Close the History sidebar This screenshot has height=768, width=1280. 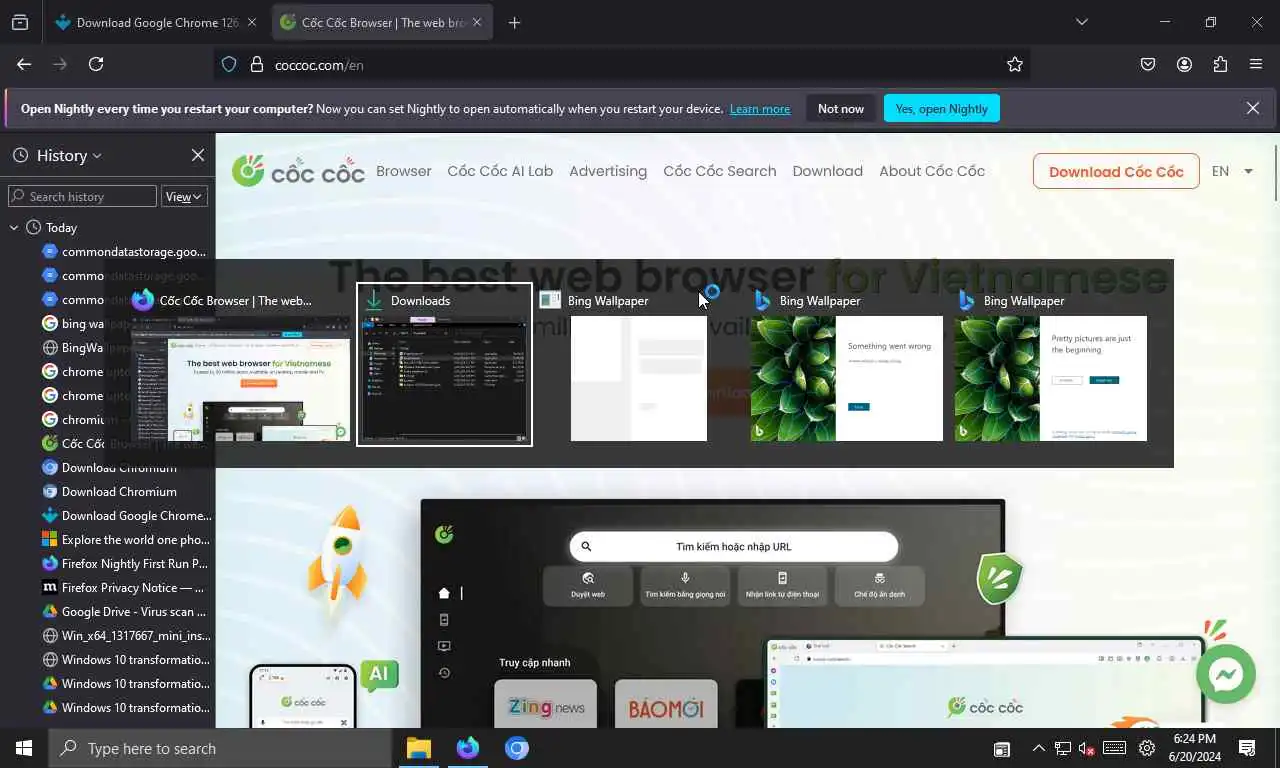tap(198, 155)
